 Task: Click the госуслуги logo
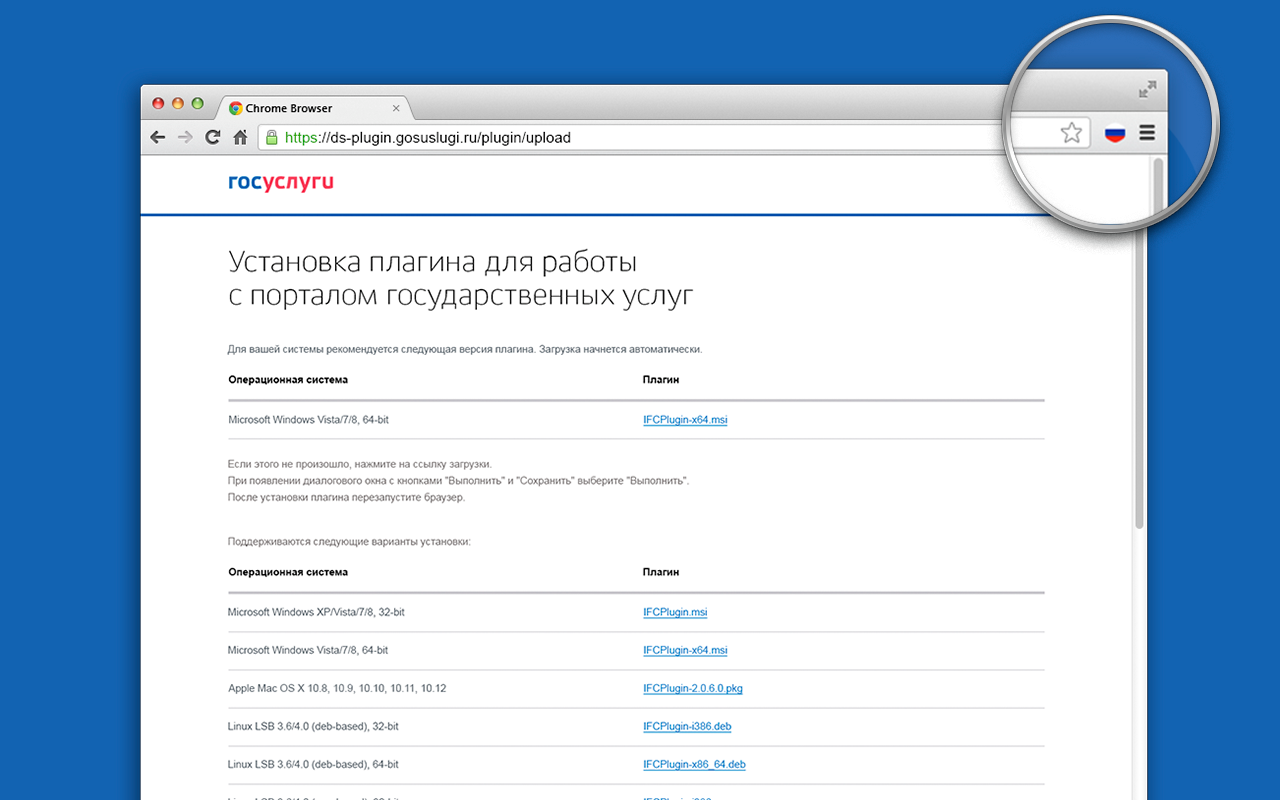[281, 183]
